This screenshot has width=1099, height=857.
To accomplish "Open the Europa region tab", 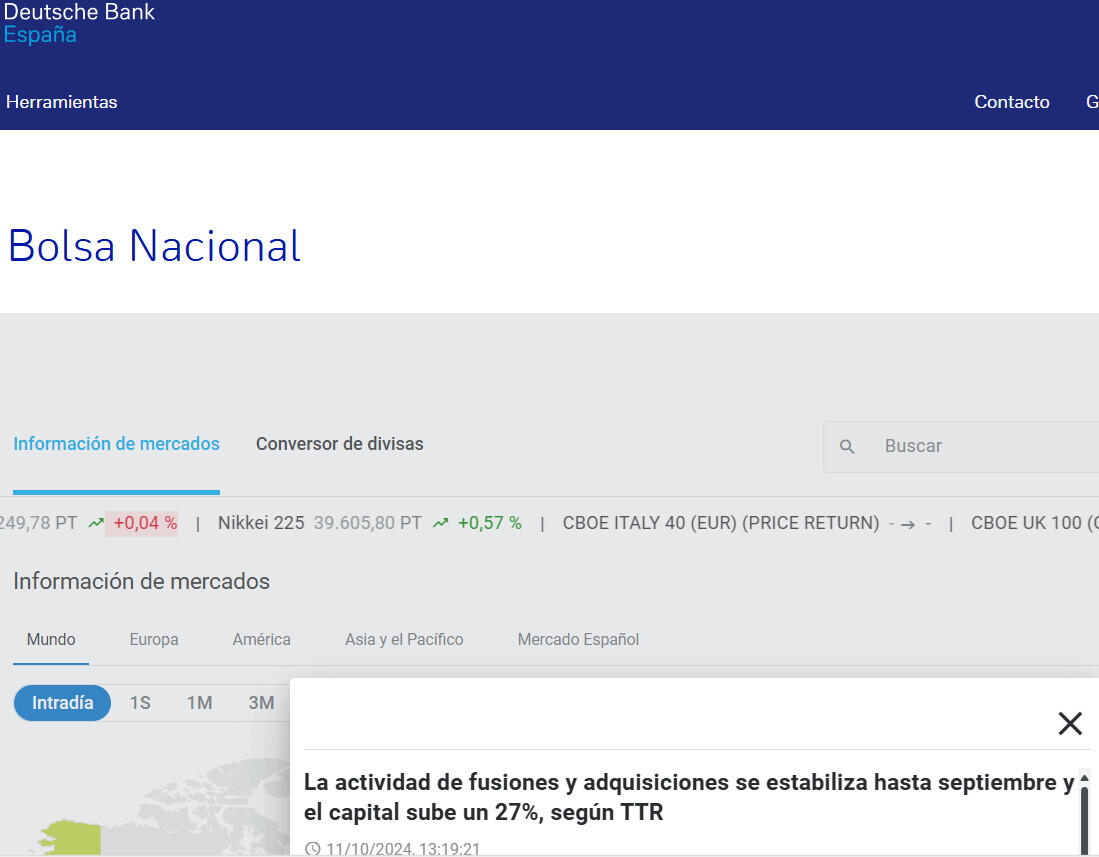I will tap(154, 639).
